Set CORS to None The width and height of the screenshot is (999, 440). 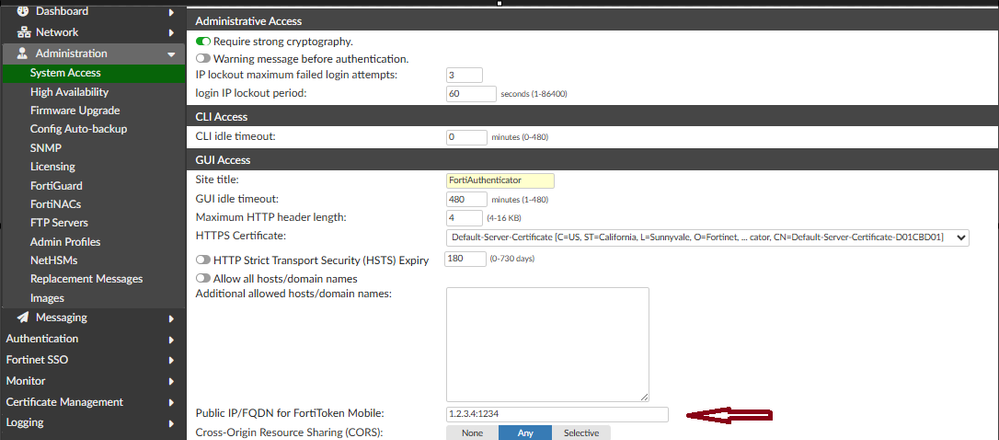(472, 433)
